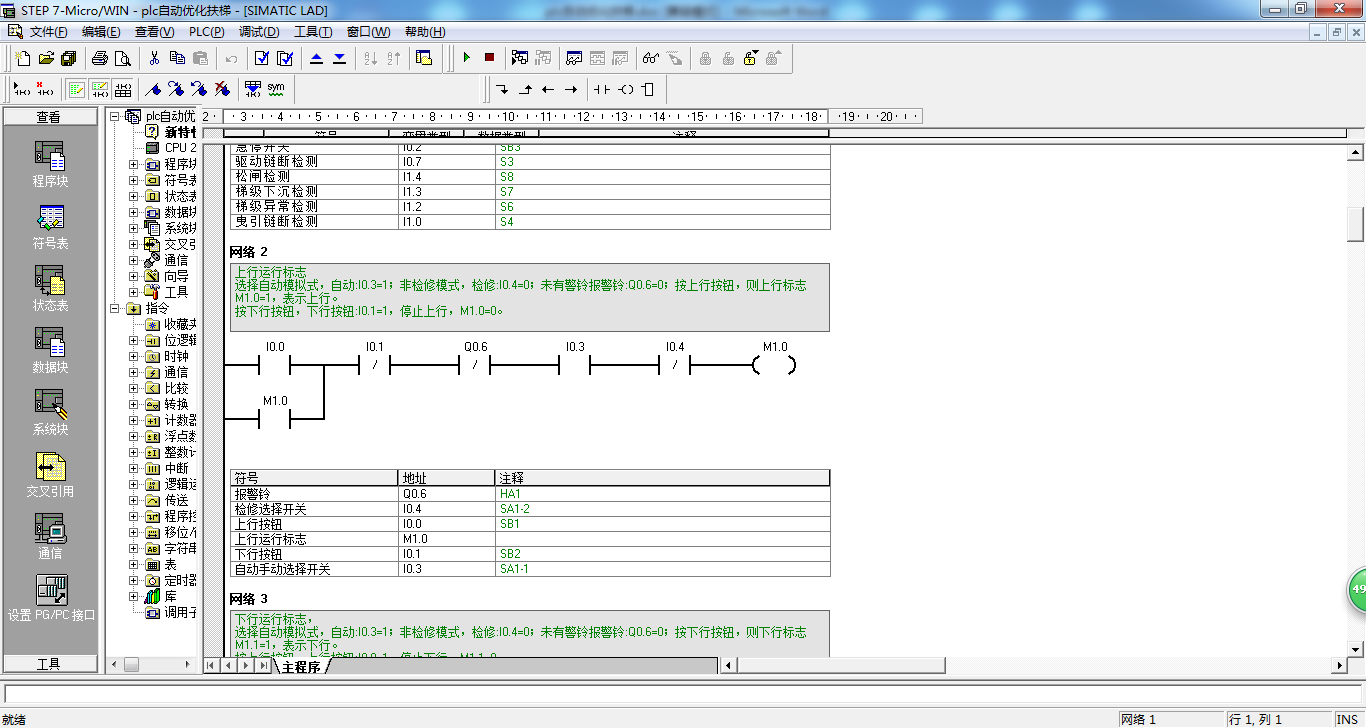1366x728 pixels.
Task: Click the Copy icon in toolbar
Action: tap(177, 58)
